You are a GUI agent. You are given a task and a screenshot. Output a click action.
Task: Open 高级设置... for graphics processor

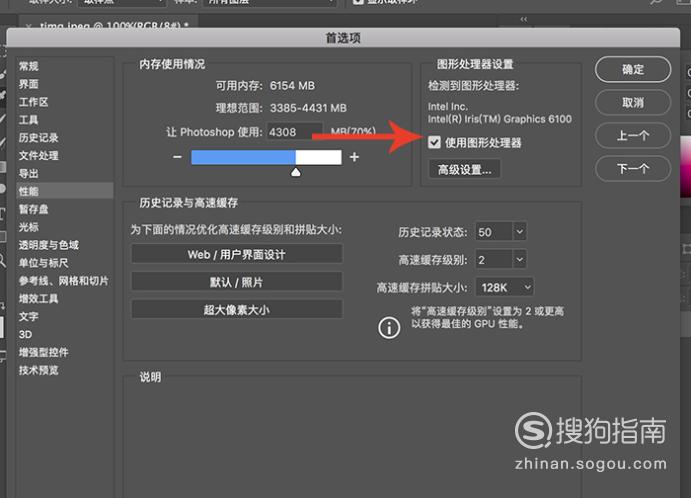click(464, 169)
